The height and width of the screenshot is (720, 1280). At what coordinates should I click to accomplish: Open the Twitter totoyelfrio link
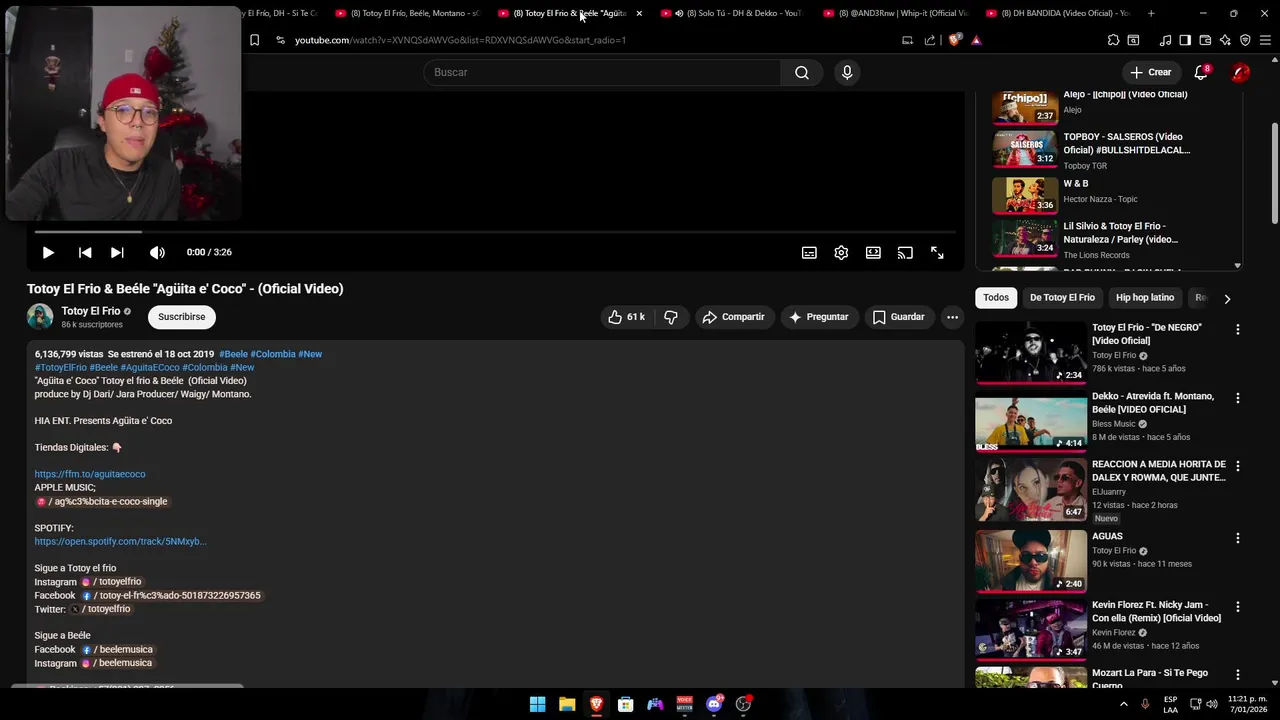click(100, 609)
